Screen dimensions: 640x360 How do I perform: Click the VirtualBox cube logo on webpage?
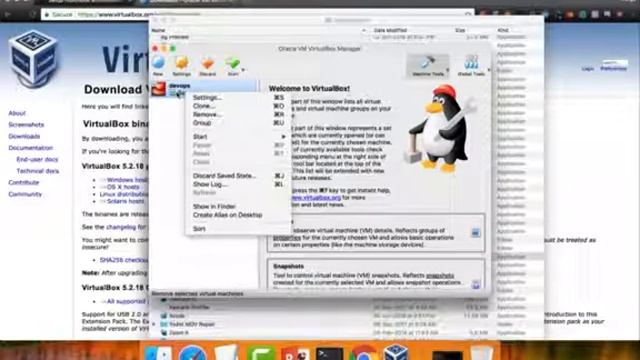[33, 58]
